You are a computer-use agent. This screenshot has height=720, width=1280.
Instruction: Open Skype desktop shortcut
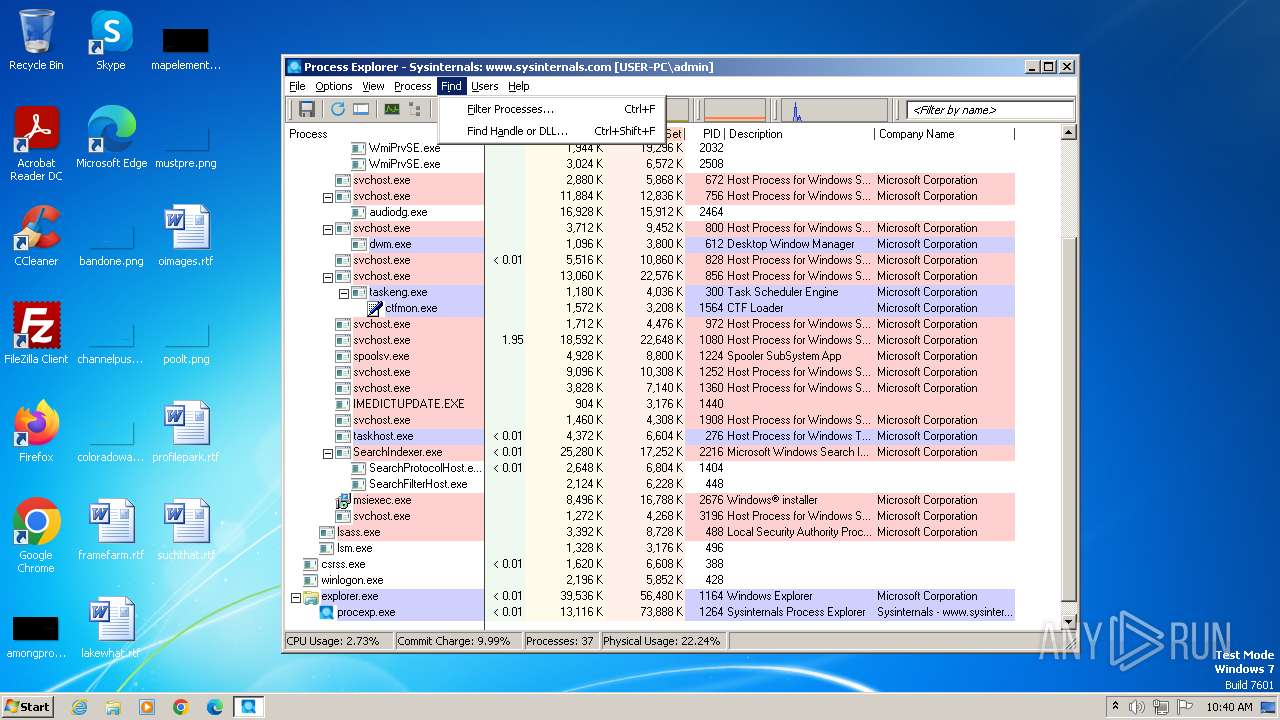click(110, 40)
